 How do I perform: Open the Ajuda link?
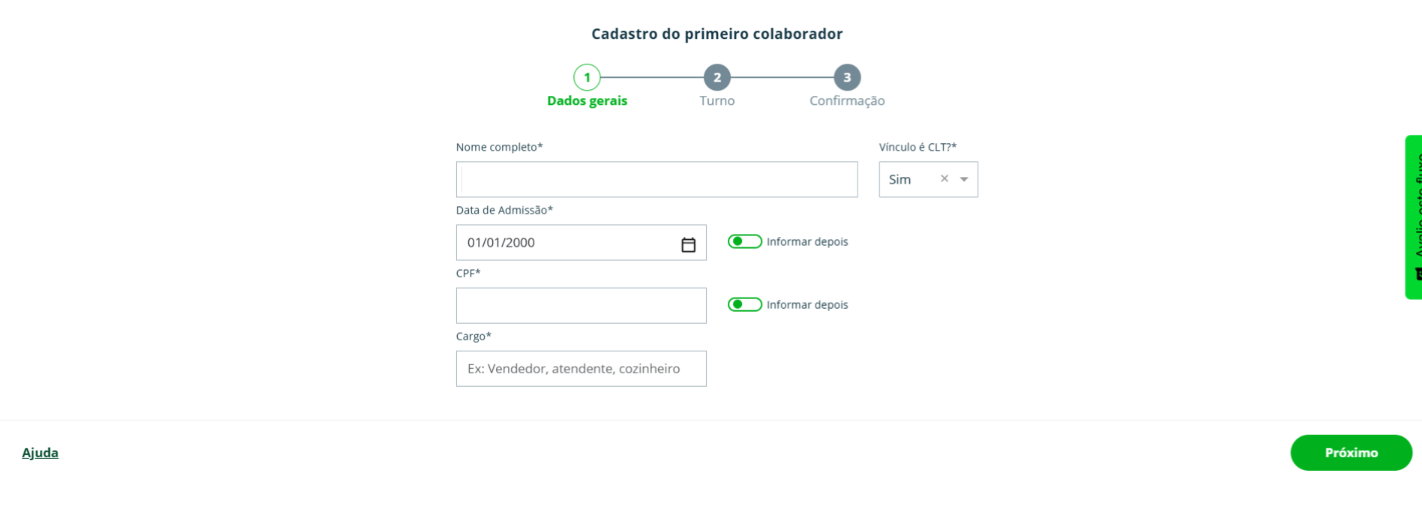(40, 453)
